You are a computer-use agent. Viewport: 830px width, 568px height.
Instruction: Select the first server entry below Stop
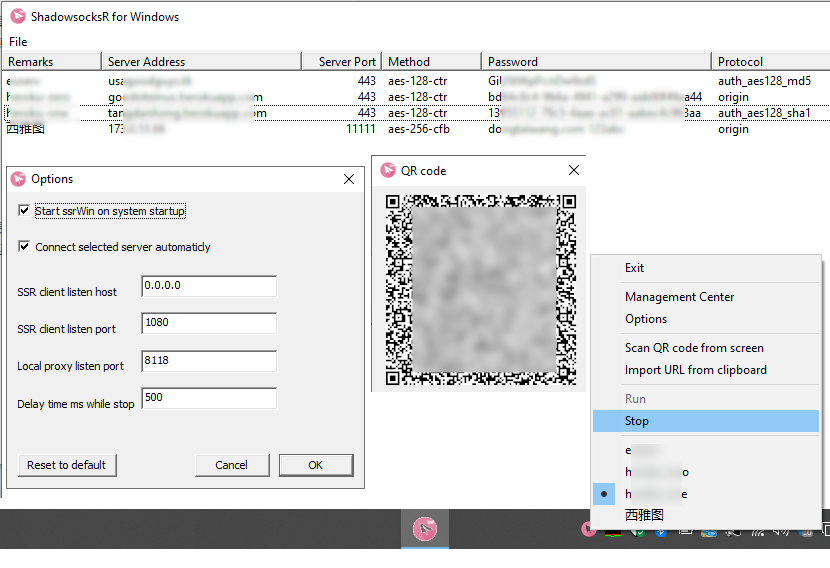click(x=706, y=450)
